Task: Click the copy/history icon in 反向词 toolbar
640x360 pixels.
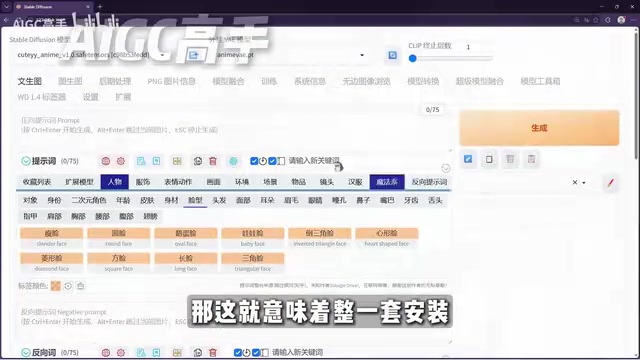Action: click(x=198, y=353)
